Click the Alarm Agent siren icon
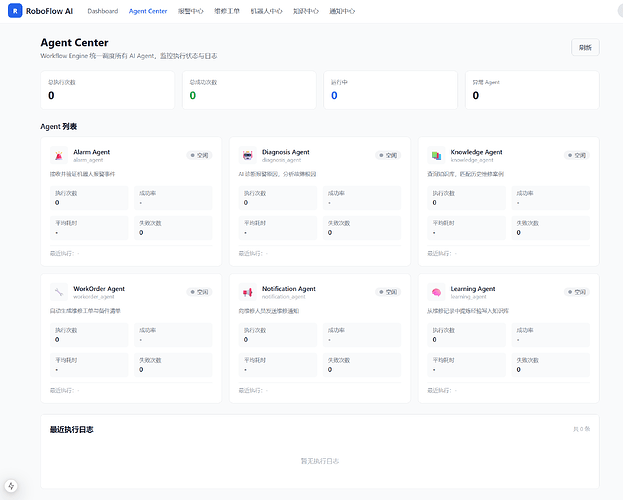Image resolution: width=623 pixels, height=500 pixels. (x=59, y=155)
